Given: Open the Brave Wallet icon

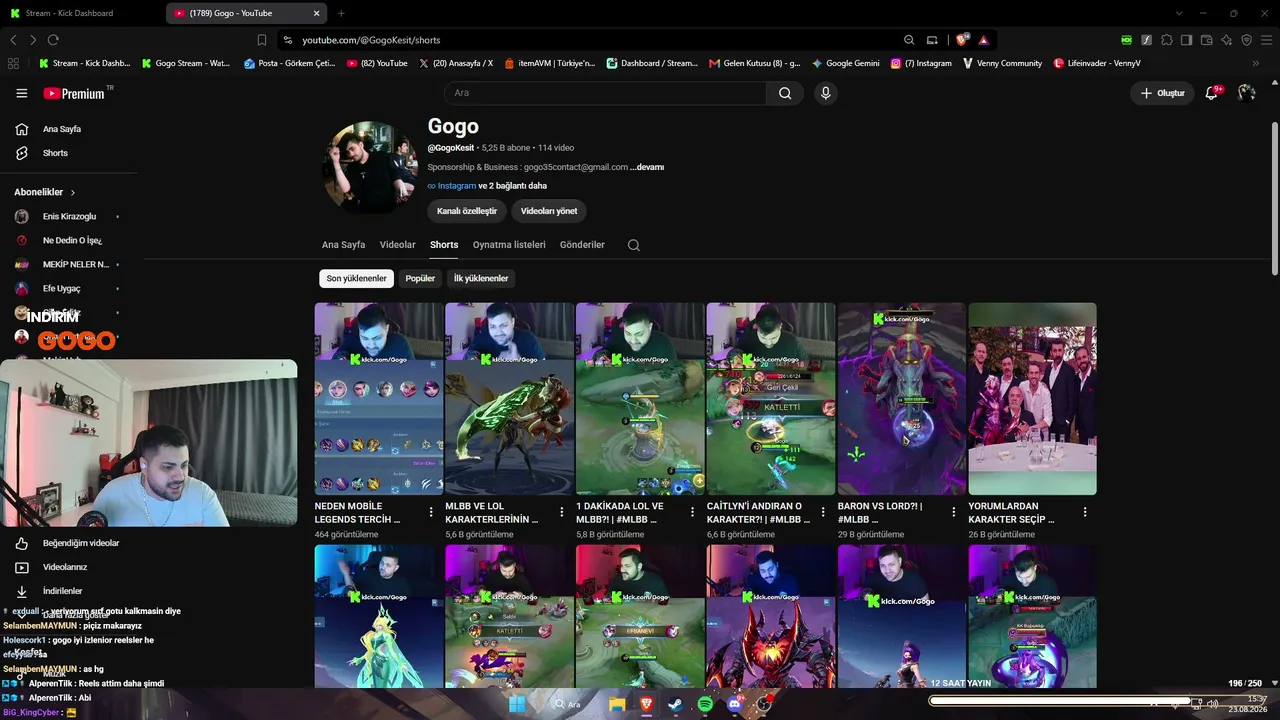Looking at the screenshot, I should coord(1206,40).
